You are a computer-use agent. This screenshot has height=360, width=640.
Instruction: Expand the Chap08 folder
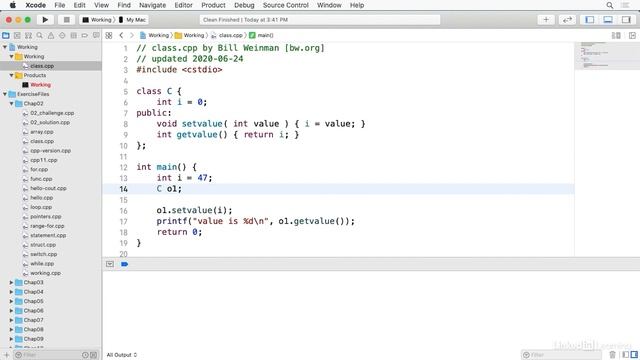[11, 329]
